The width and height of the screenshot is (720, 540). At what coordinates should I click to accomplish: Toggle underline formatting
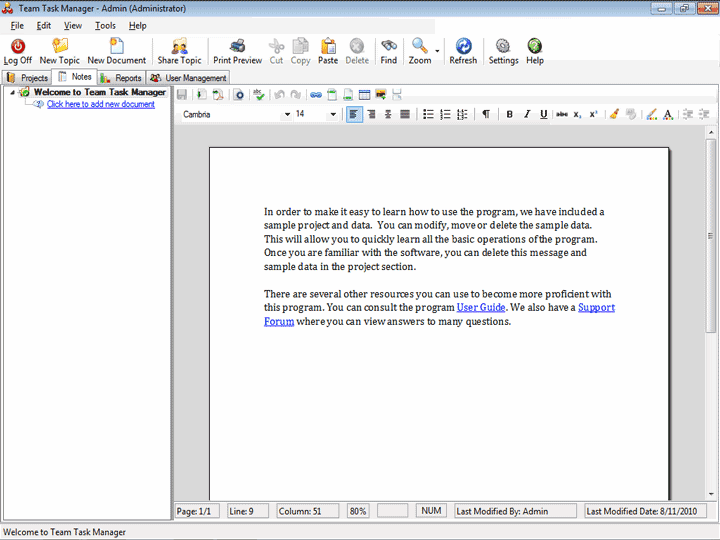(543, 115)
